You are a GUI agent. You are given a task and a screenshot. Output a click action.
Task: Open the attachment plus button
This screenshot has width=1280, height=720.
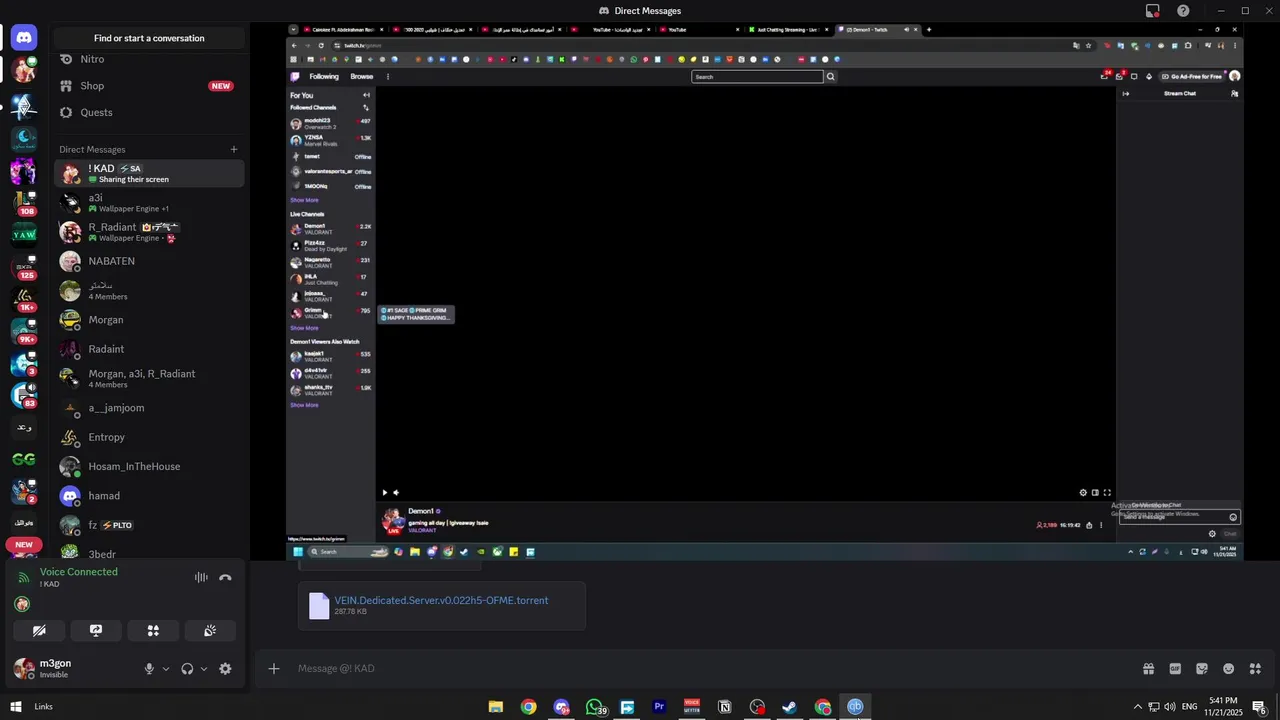(x=274, y=668)
